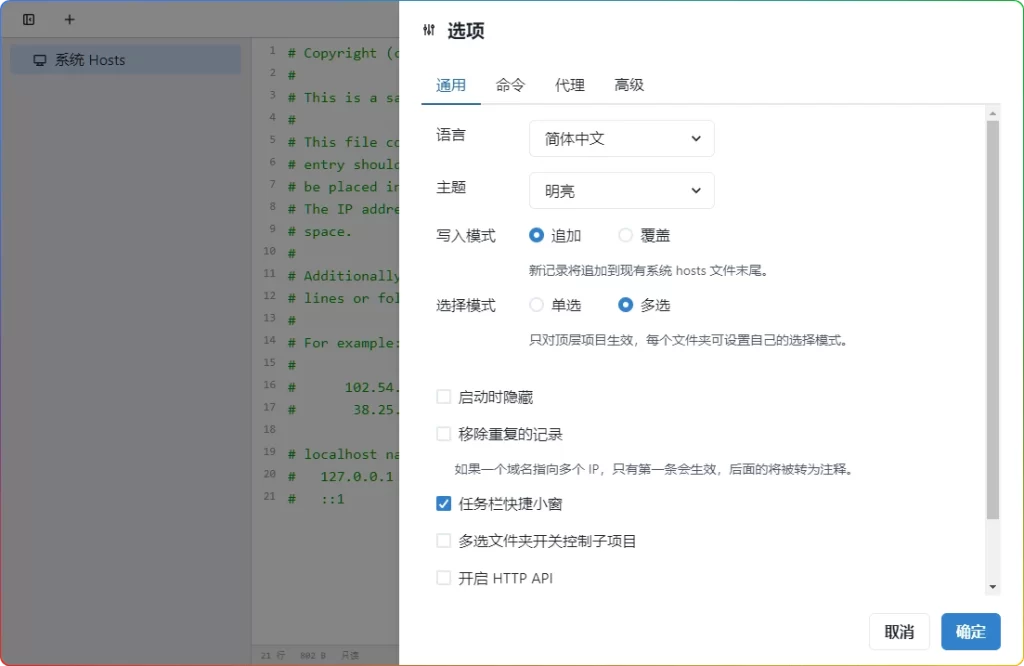Enable the 启动时隐藏 checkbox

pos(443,396)
